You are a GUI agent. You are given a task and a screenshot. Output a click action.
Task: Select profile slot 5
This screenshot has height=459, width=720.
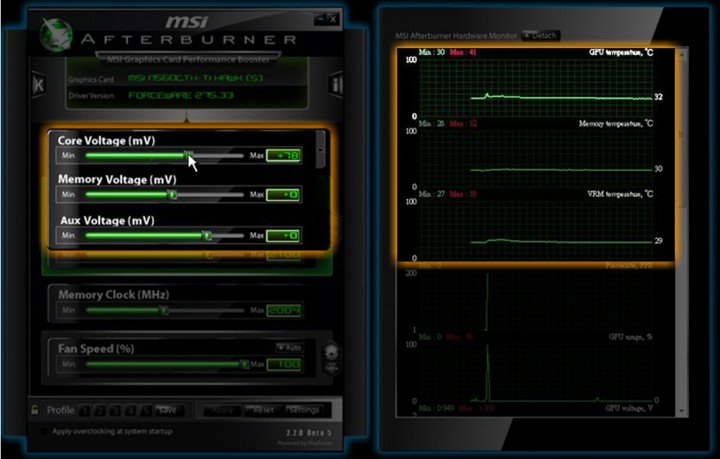point(146,410)
